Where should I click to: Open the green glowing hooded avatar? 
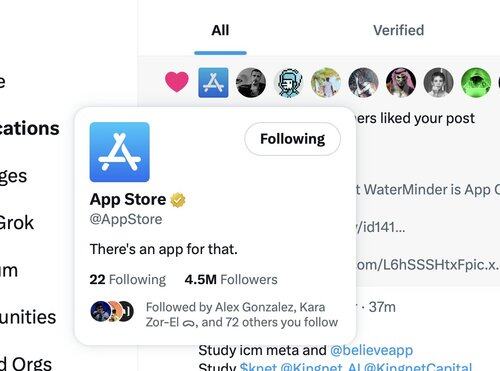pyautogui.click(x=476, y=83)
